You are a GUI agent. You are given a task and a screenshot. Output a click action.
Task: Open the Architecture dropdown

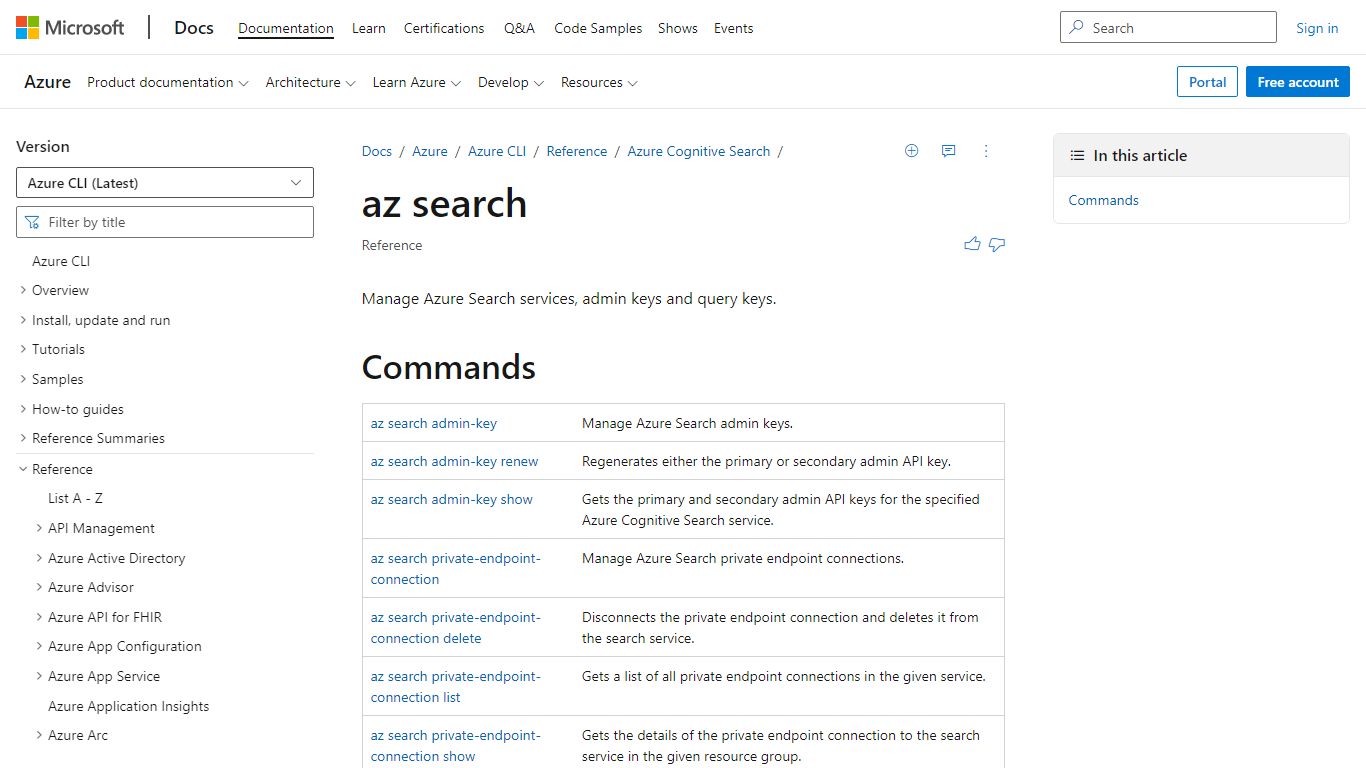[x=310, y=82]
